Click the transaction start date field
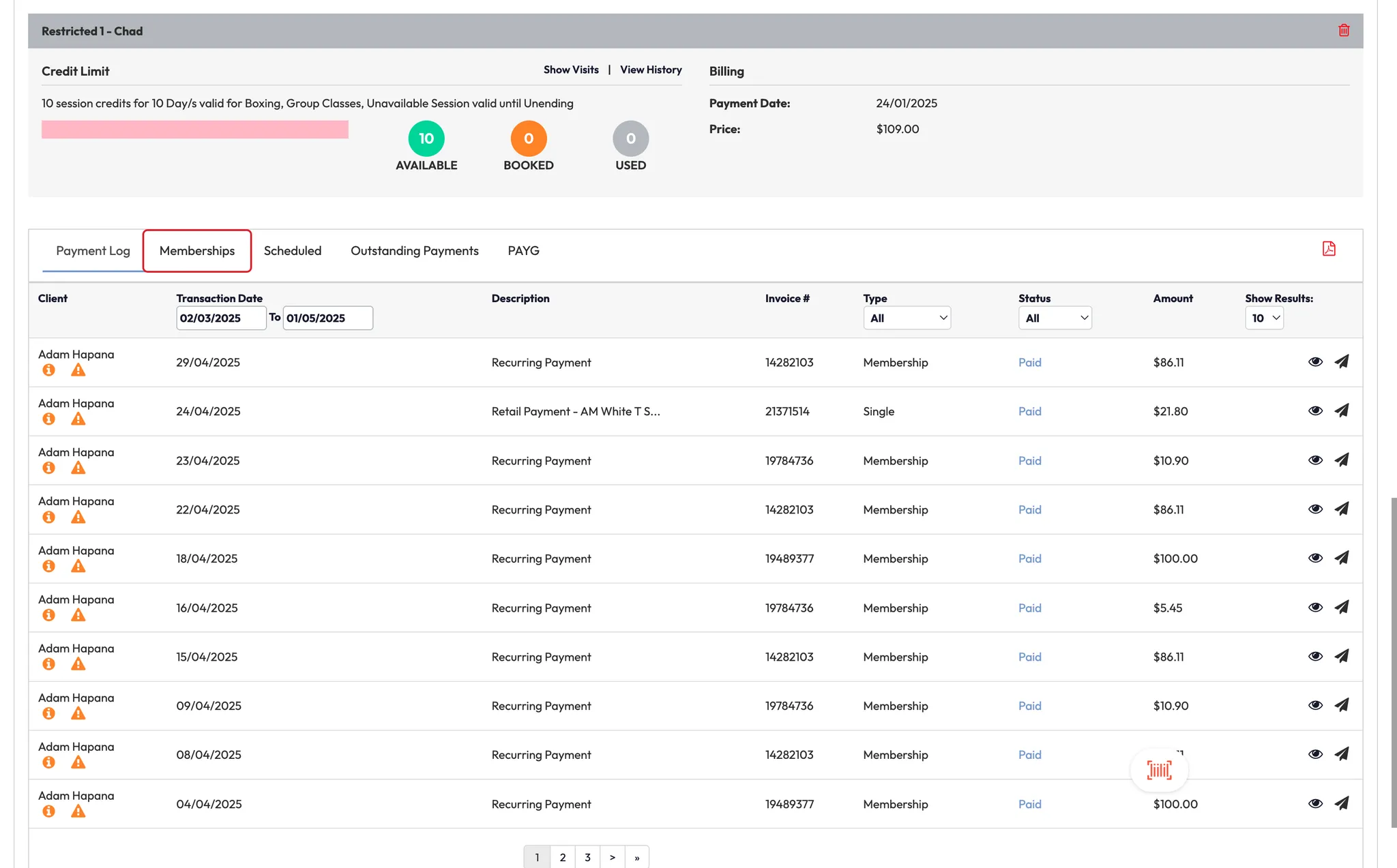Screen dimensions: 1397x868 [x=220, y=318]
